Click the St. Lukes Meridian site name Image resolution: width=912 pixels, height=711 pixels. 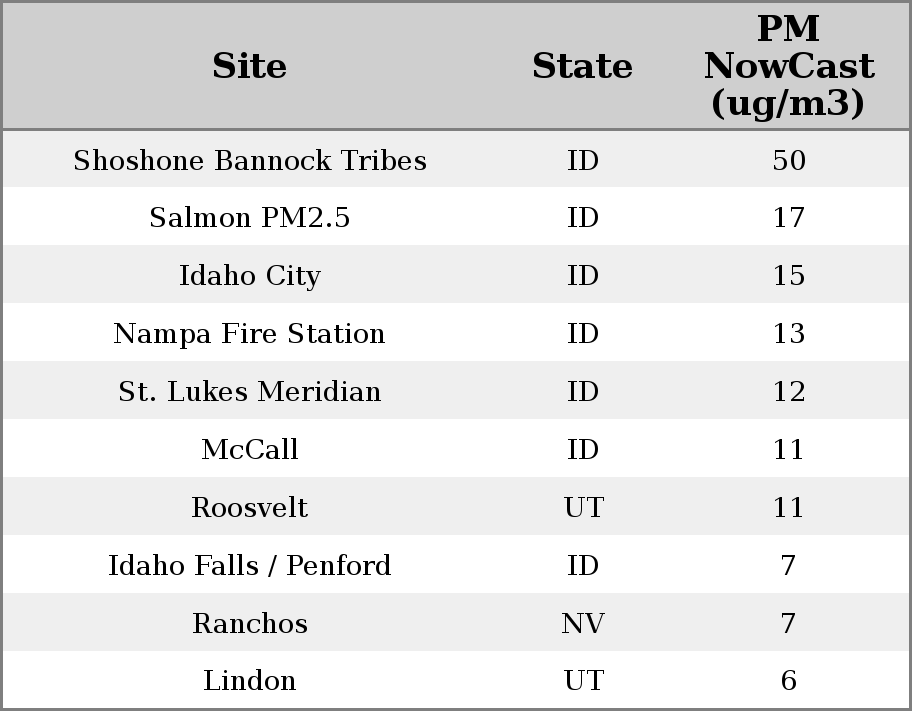pyautogui.click(x=250, y=392)
